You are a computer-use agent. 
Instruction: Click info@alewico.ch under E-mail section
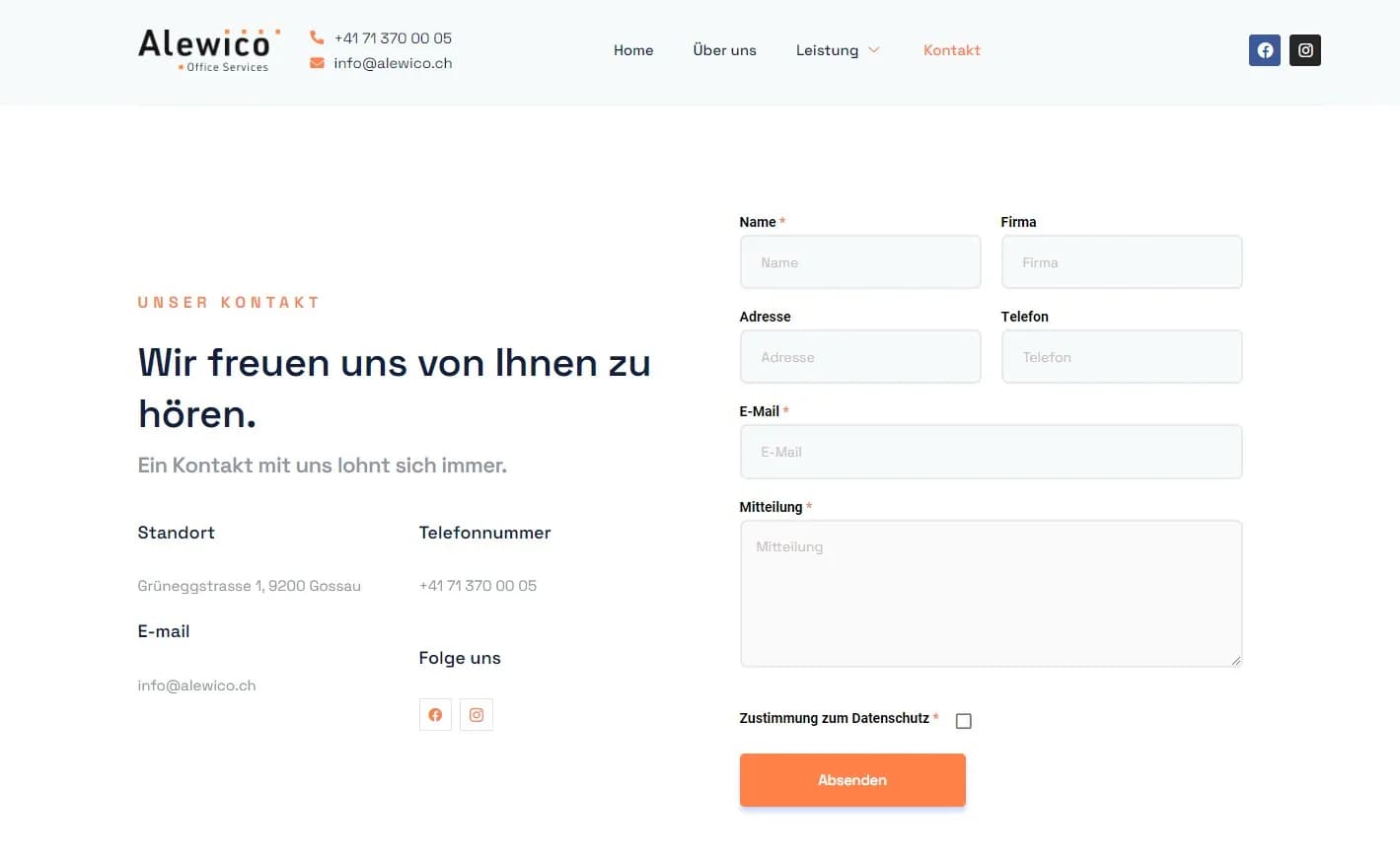tap(197, 685)
